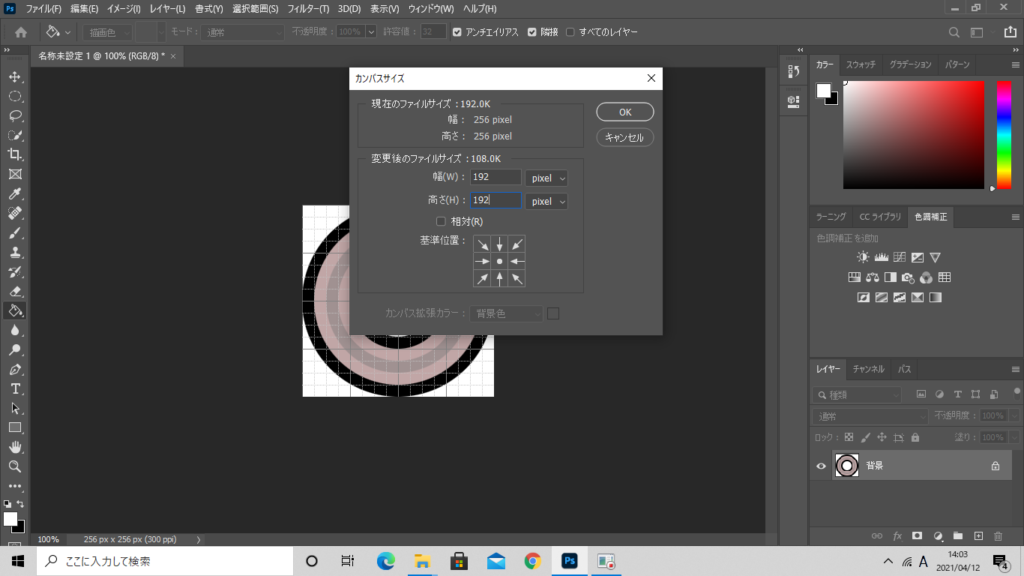Viewport: 1024px width, 576px height.
Task: Click the vertical hue slider
Action: (1004, 135)
